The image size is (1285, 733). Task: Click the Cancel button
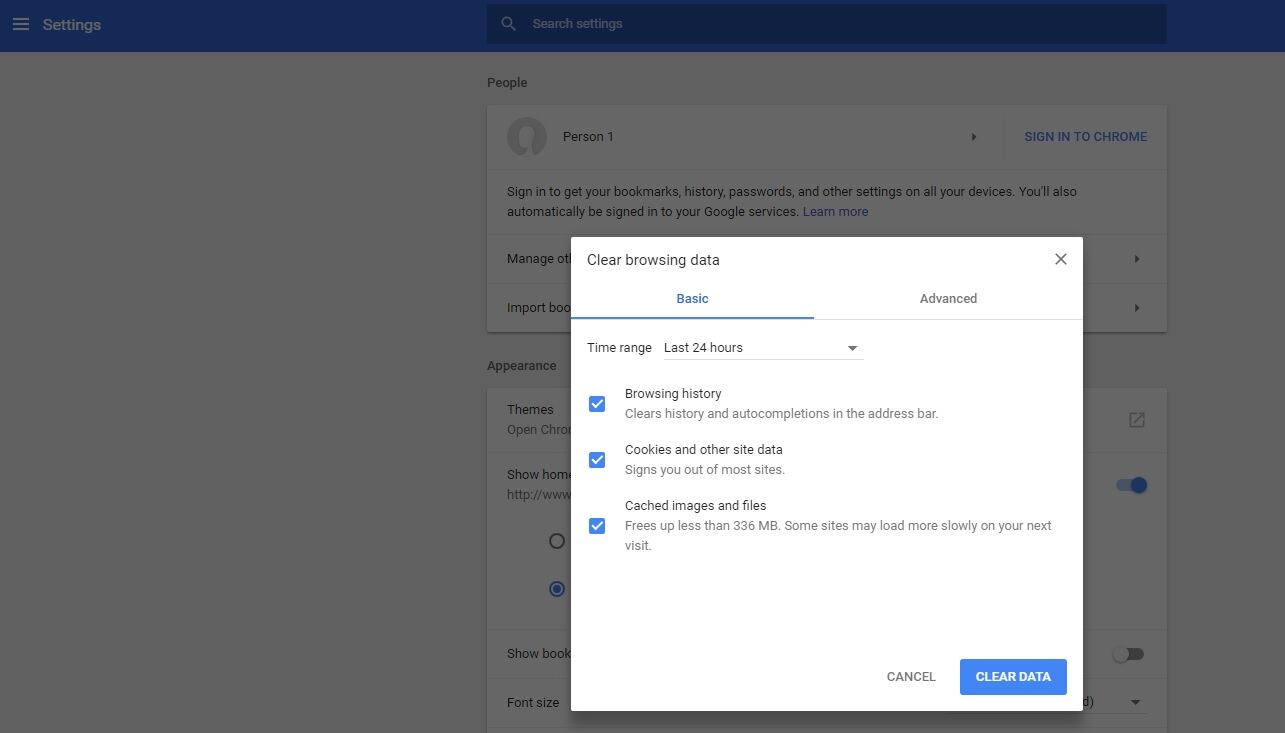coord(910,677)
